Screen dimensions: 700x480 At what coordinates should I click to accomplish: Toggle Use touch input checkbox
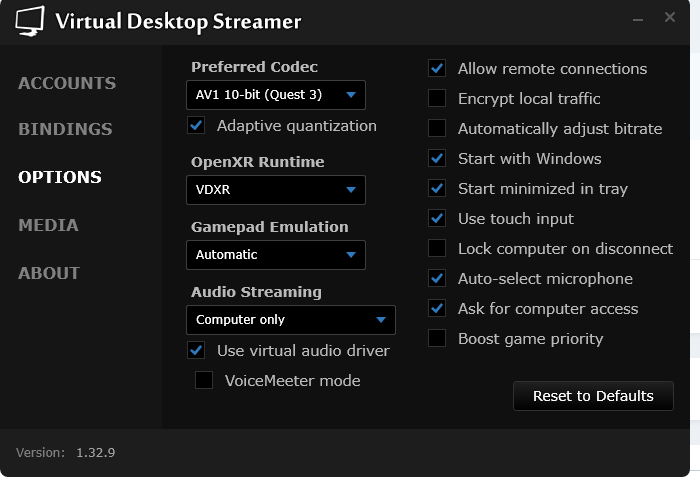pyautogui.click(x=437, y=218)
